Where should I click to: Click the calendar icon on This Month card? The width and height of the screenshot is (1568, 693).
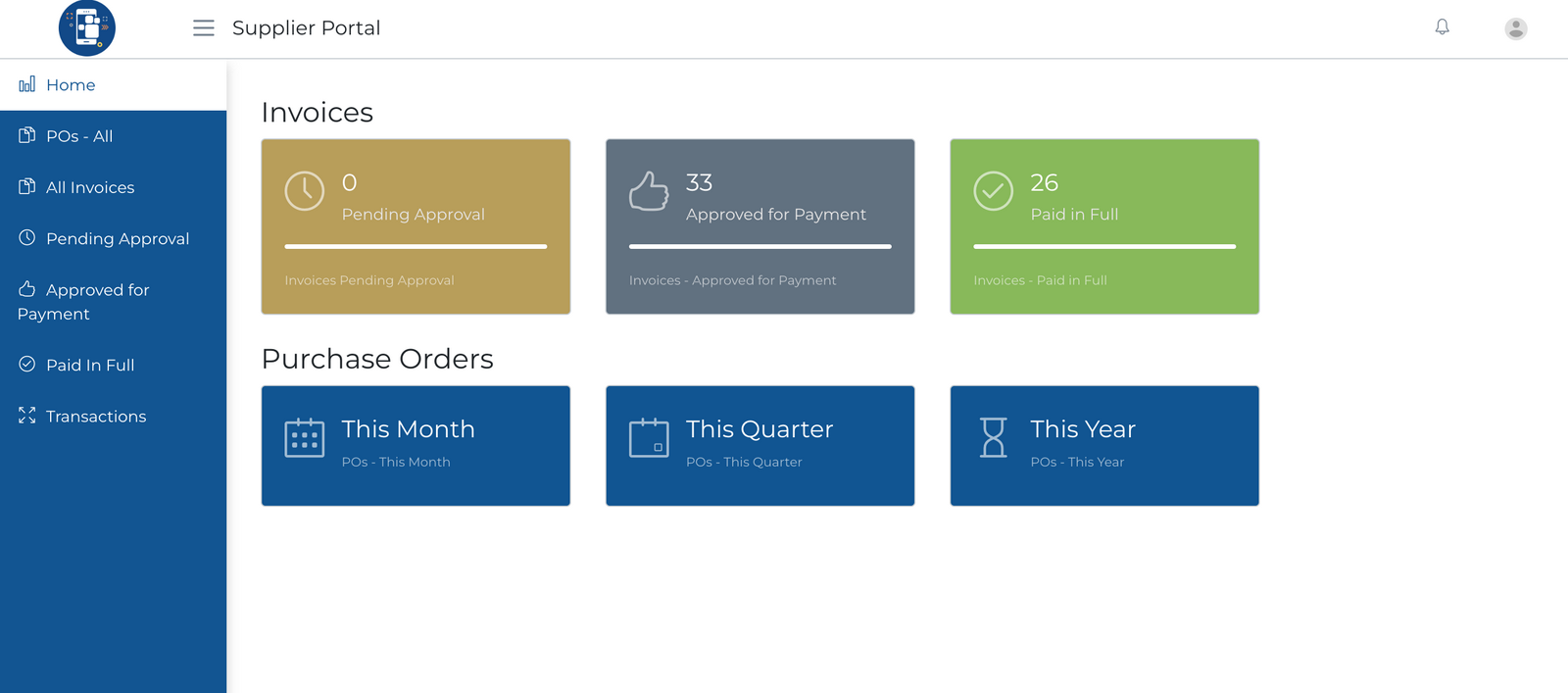tap(305, 438)
